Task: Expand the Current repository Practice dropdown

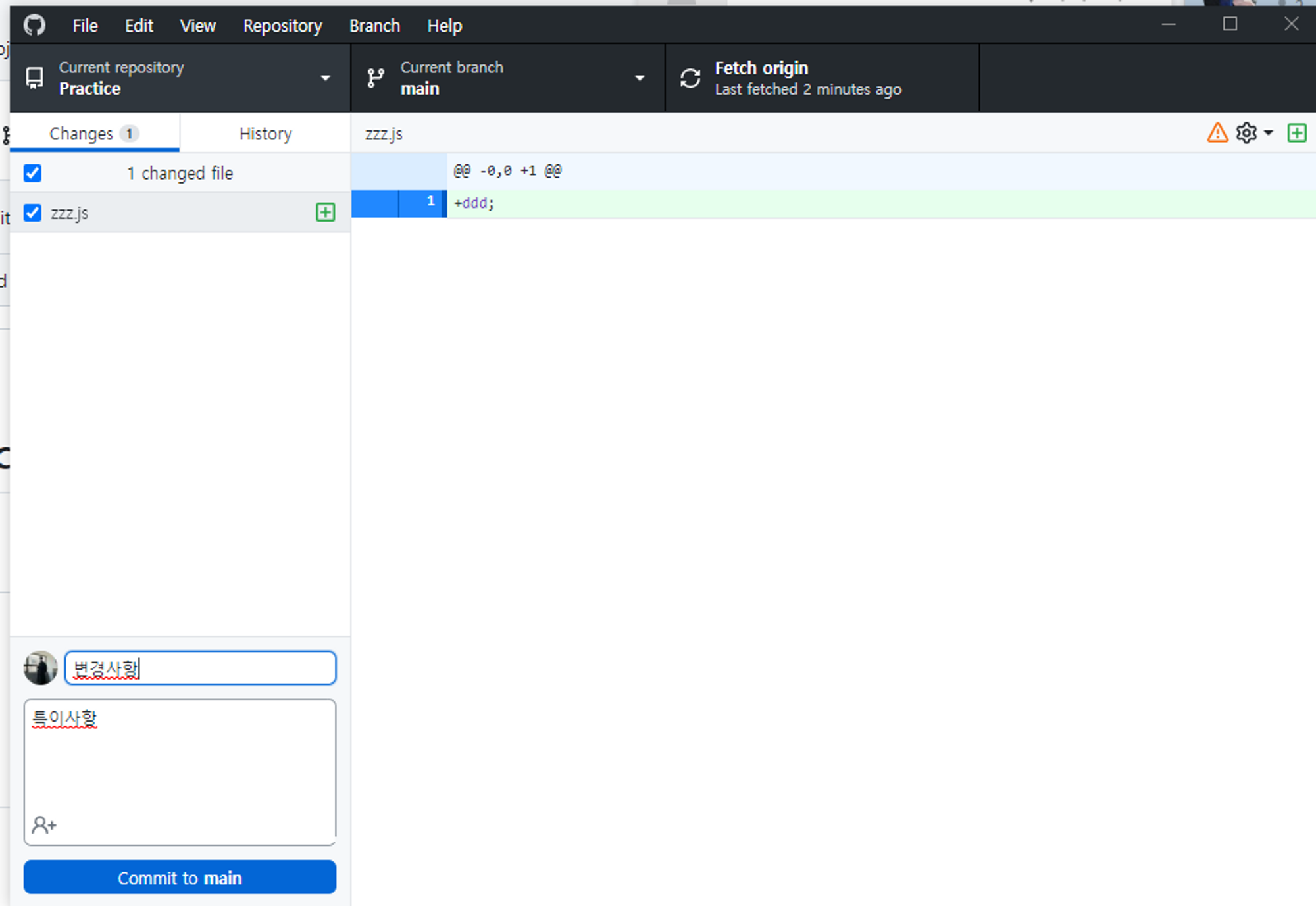Action: [x=180, y=78]
